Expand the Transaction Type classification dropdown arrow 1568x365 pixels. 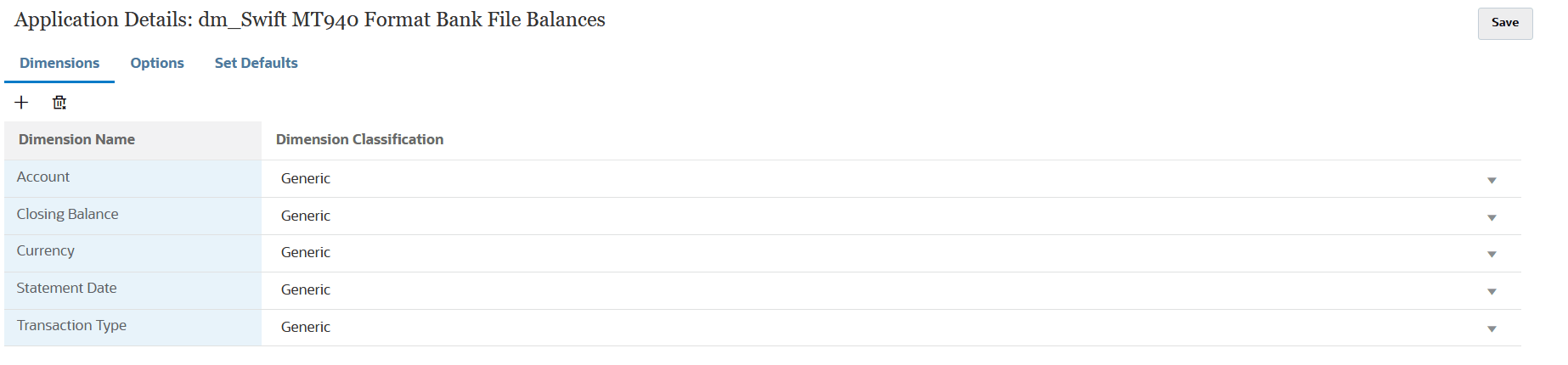tap(1492, 328)
